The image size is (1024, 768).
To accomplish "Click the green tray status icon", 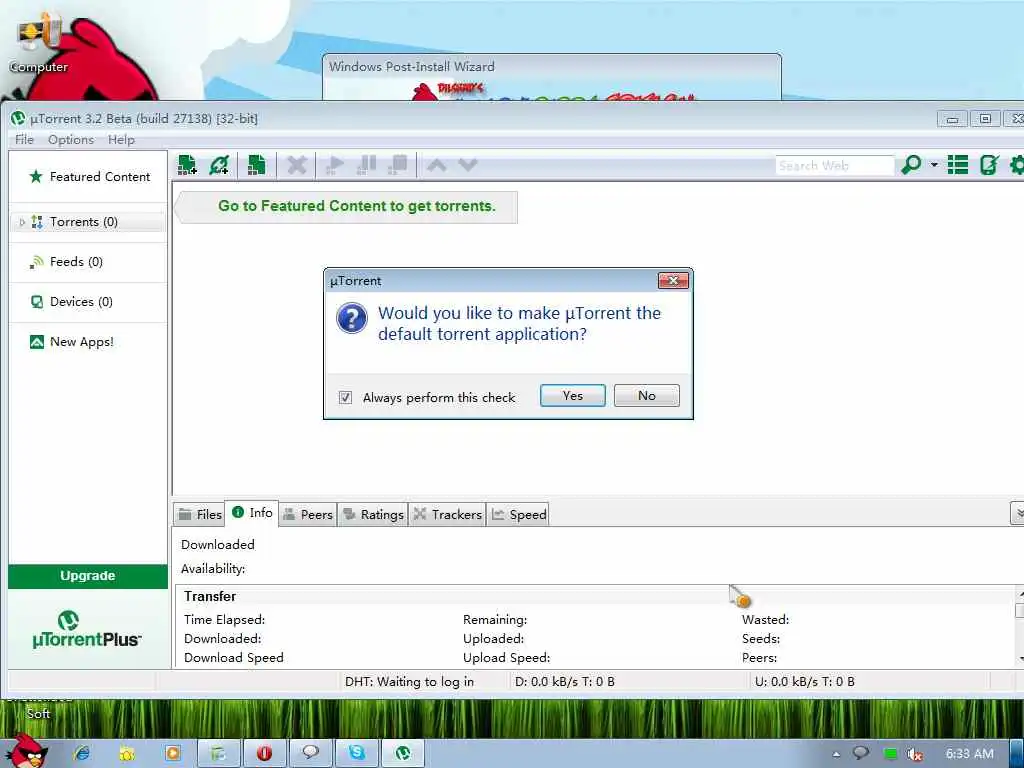I will (x=889, y=754).
